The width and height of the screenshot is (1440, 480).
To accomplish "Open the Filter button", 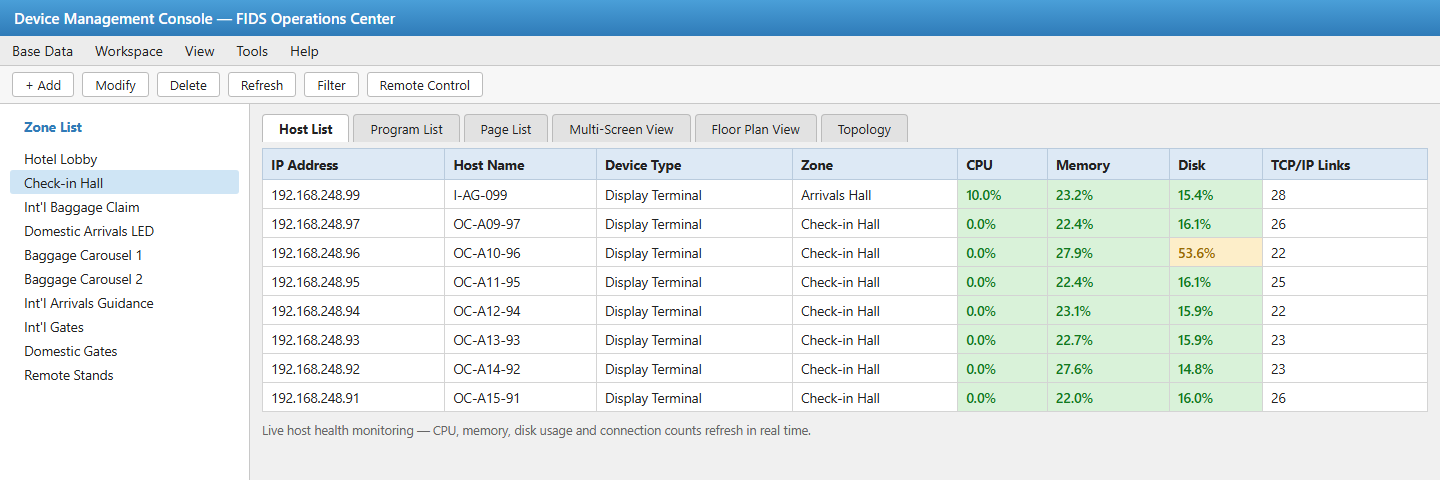I will tap(331, 85).
